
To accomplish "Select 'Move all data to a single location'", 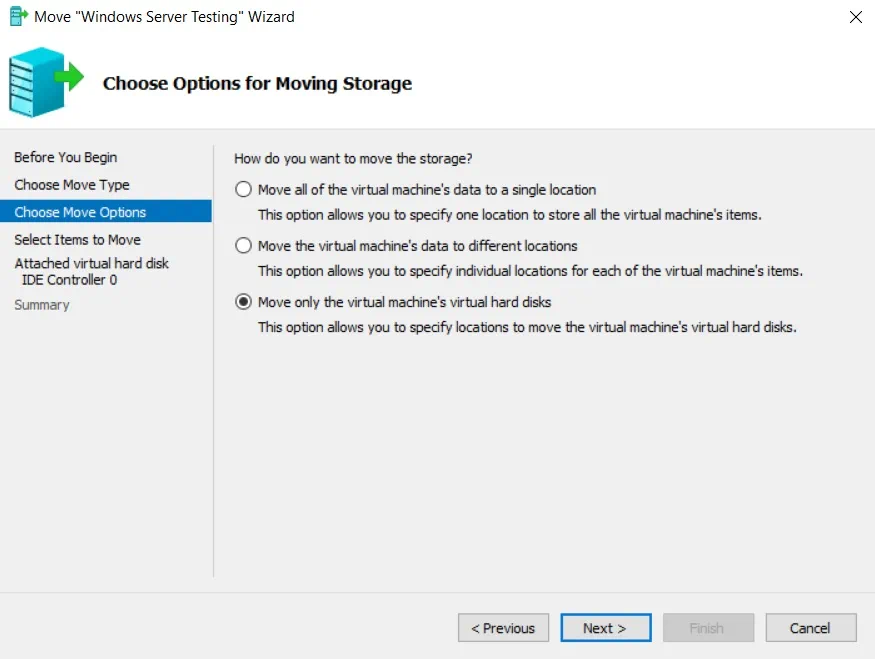I will click(243, 189).
